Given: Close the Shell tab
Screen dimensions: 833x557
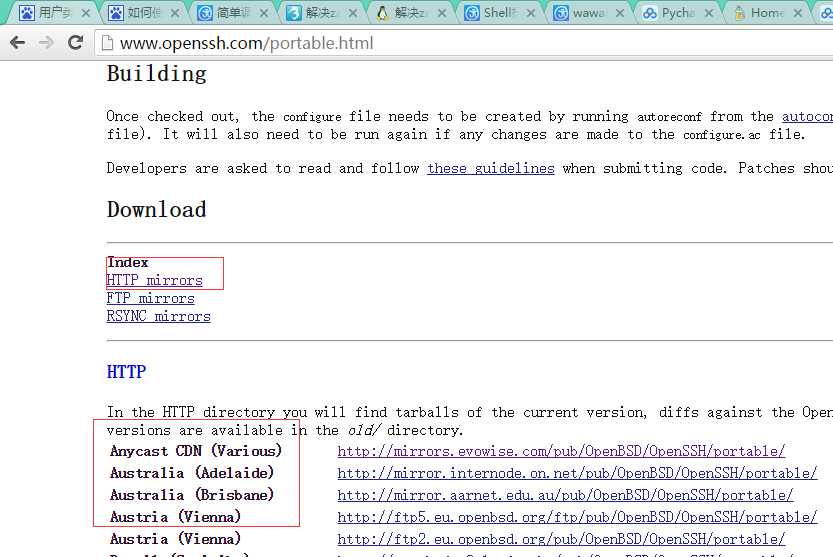Looking at the screenshot, I should [531, 13].
